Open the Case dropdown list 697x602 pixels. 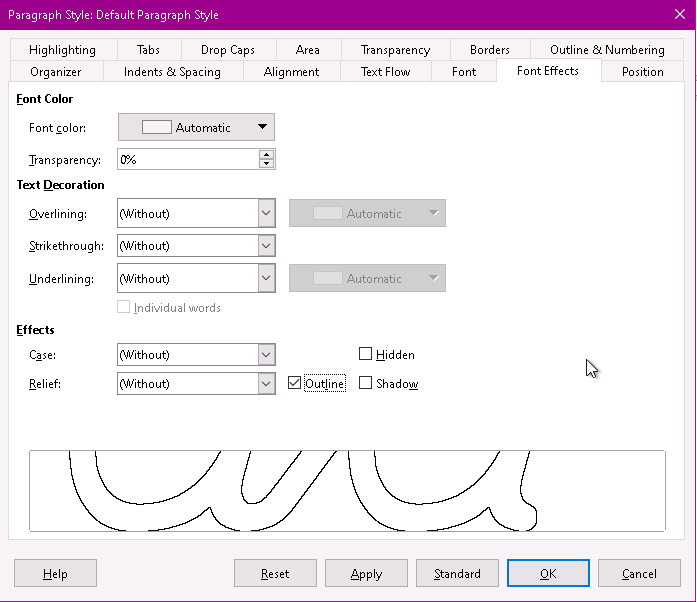pos(266,355)
